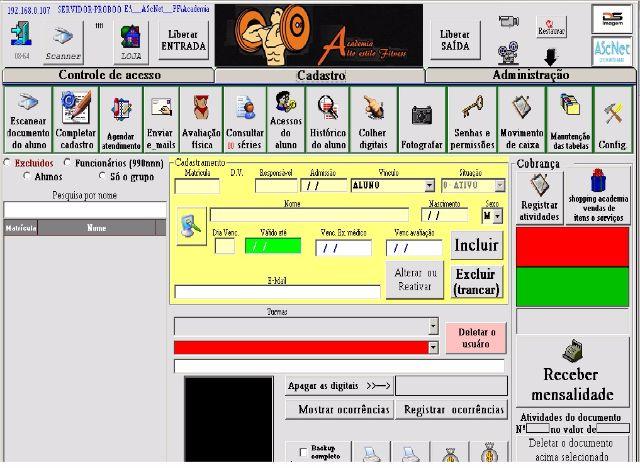
Task: Expand the Situação ATIVO dropdown
Action: [500, 186]
